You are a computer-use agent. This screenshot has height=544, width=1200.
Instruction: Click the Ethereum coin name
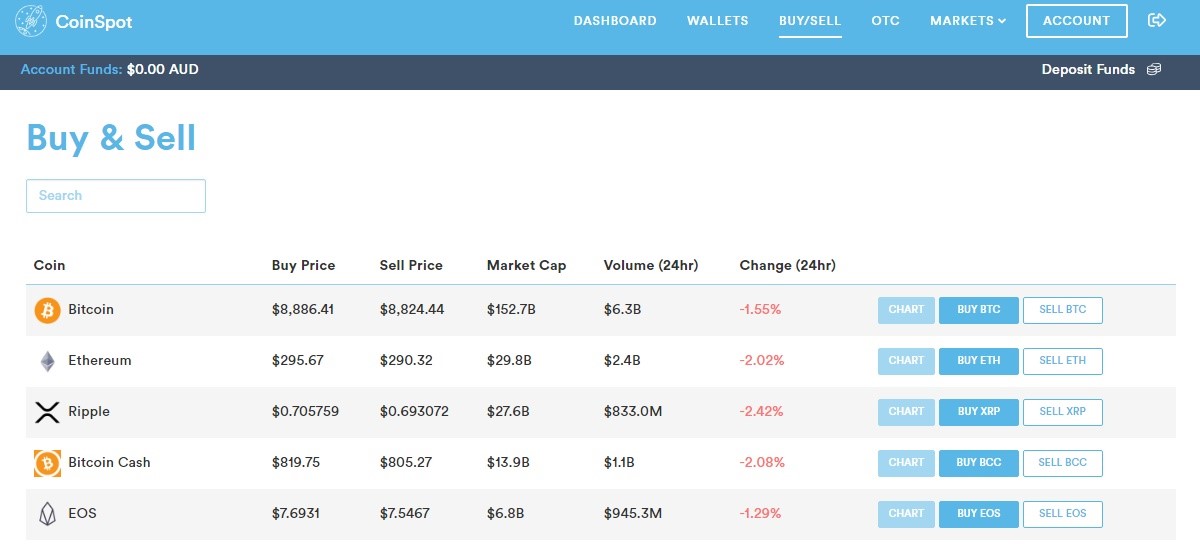click(x=100, y=361)
